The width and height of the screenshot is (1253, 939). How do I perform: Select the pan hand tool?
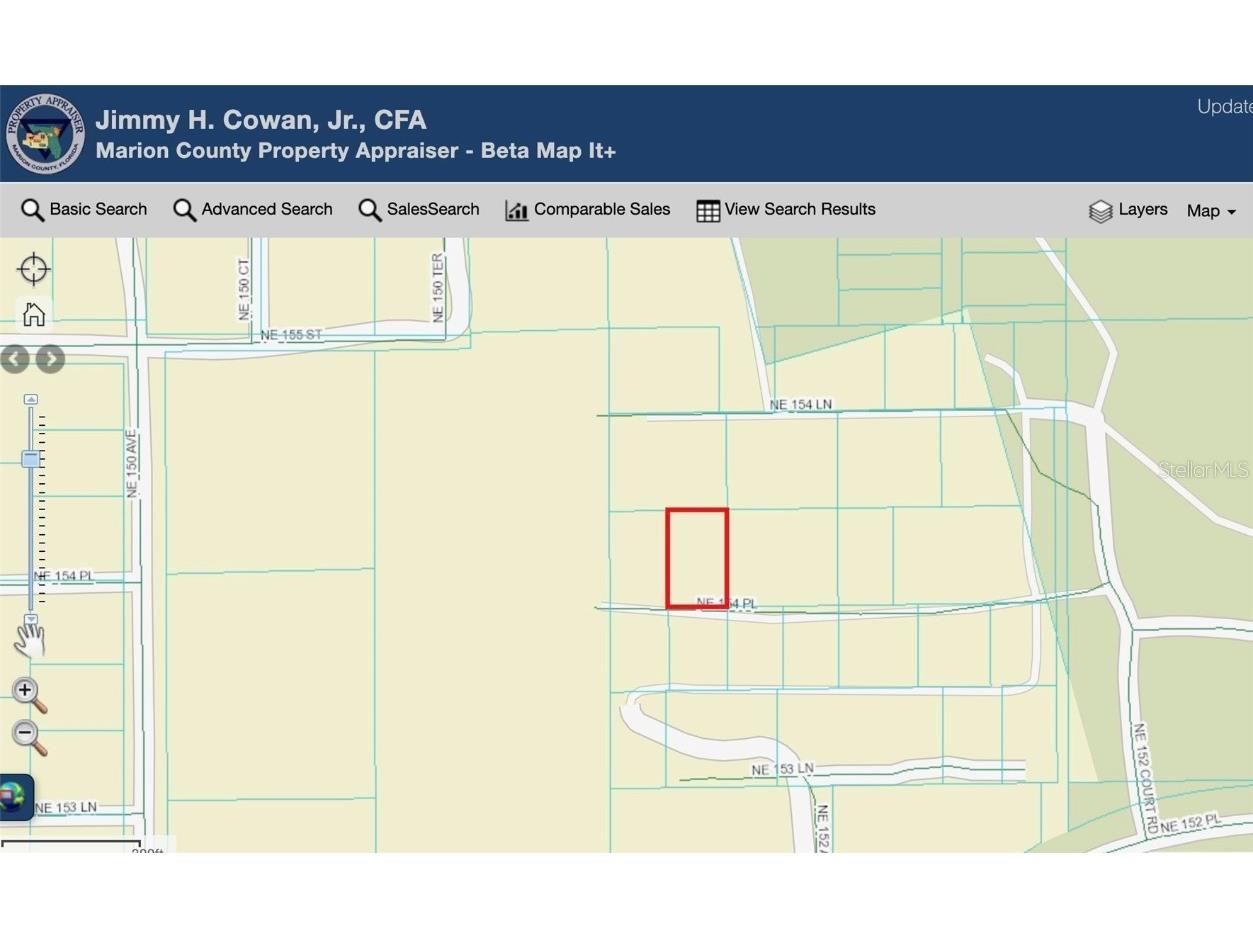30,638
